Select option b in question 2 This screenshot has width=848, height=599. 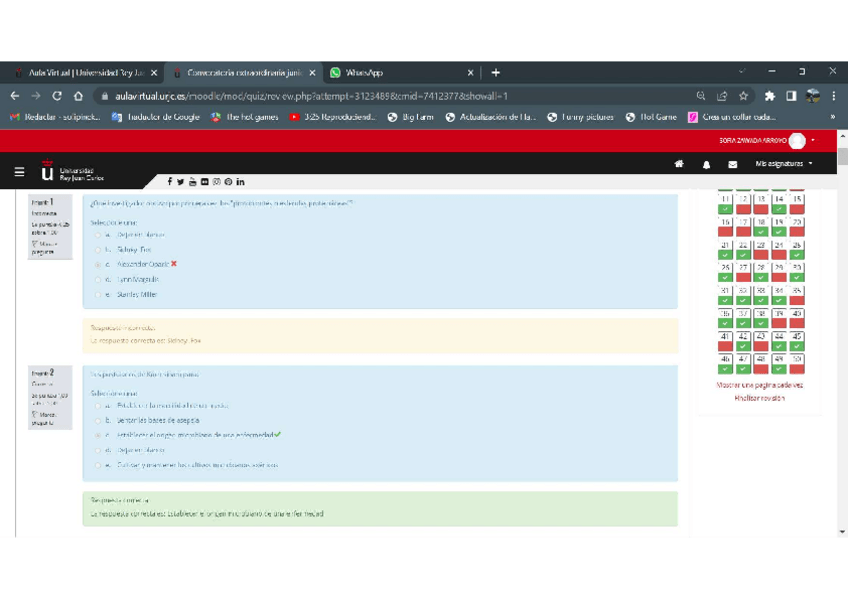coord(98,421)
